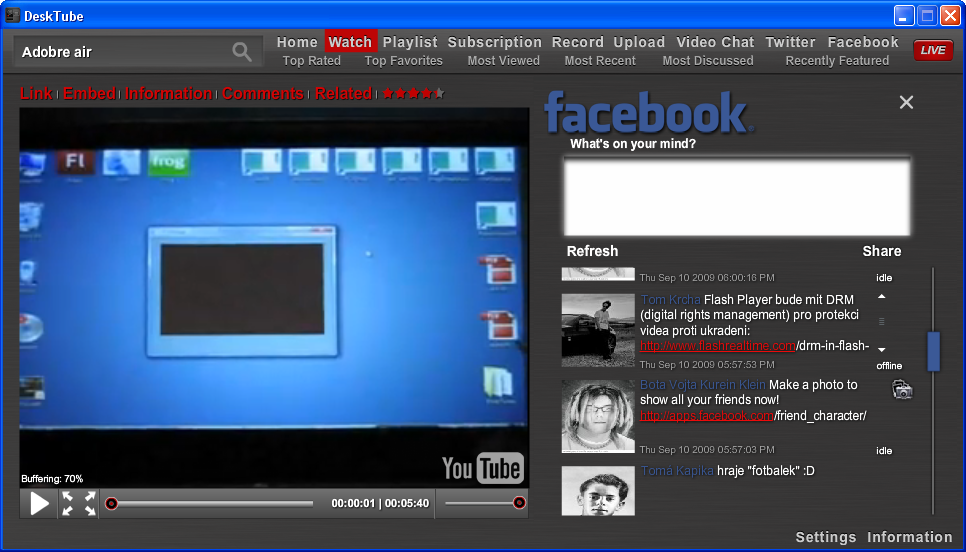966x552 pixels.
Task: Open the flashrealtime.com link
Action: click(718, 346)
